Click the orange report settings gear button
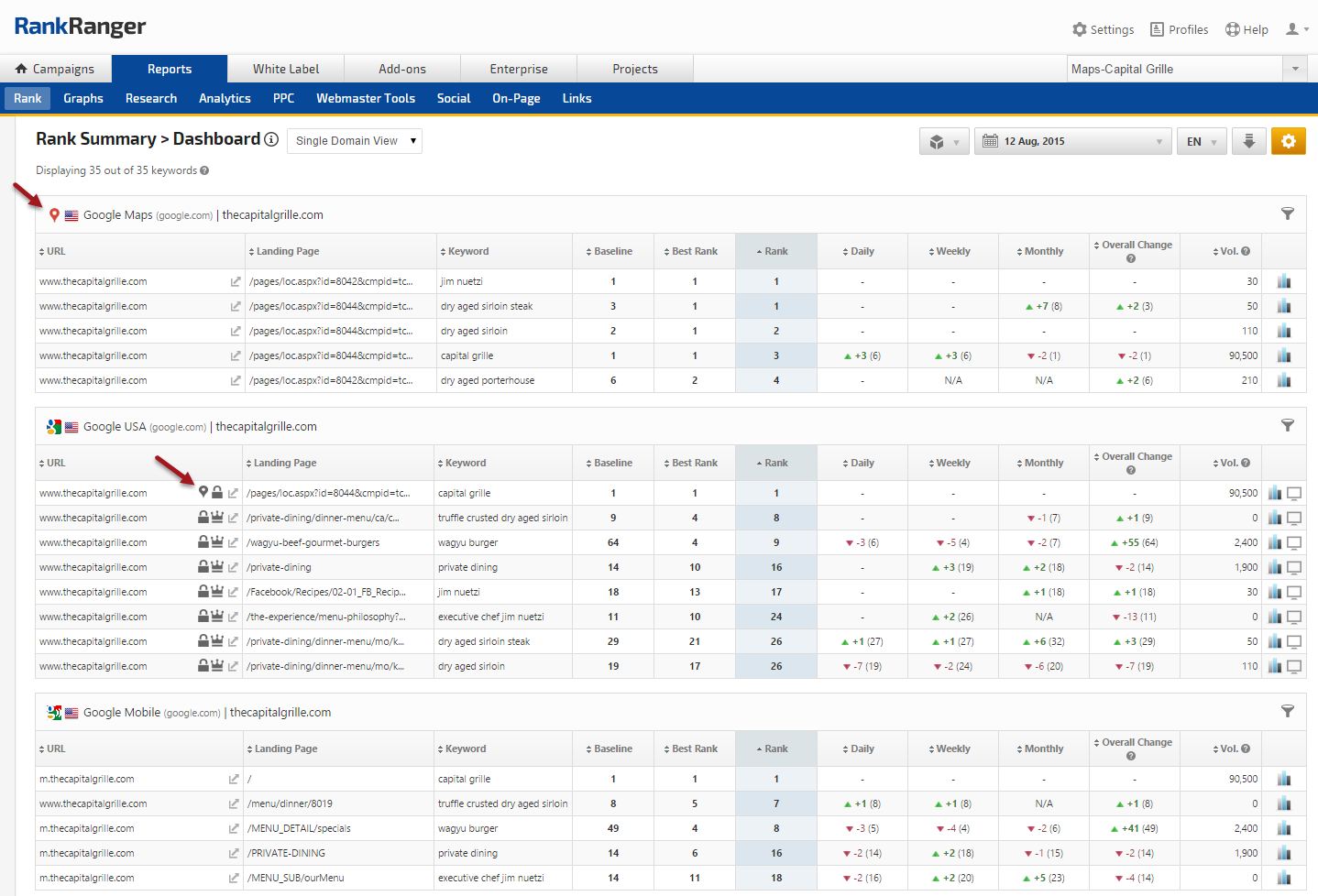Image resolution: width=1318 pixels, height=896 pixels. point(1288,141)
